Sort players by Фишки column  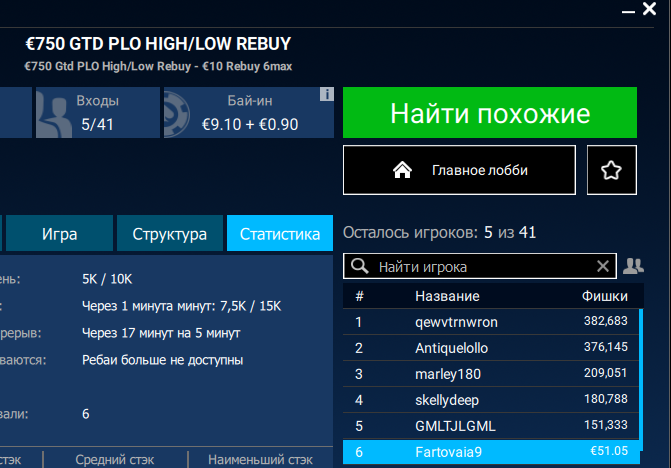[605, 296]
